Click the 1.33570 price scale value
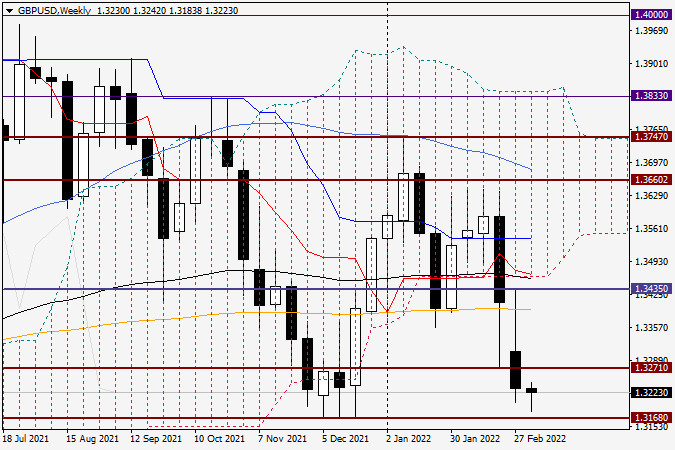The width and height of the screenshot is (675, 450). coord(652,328)
